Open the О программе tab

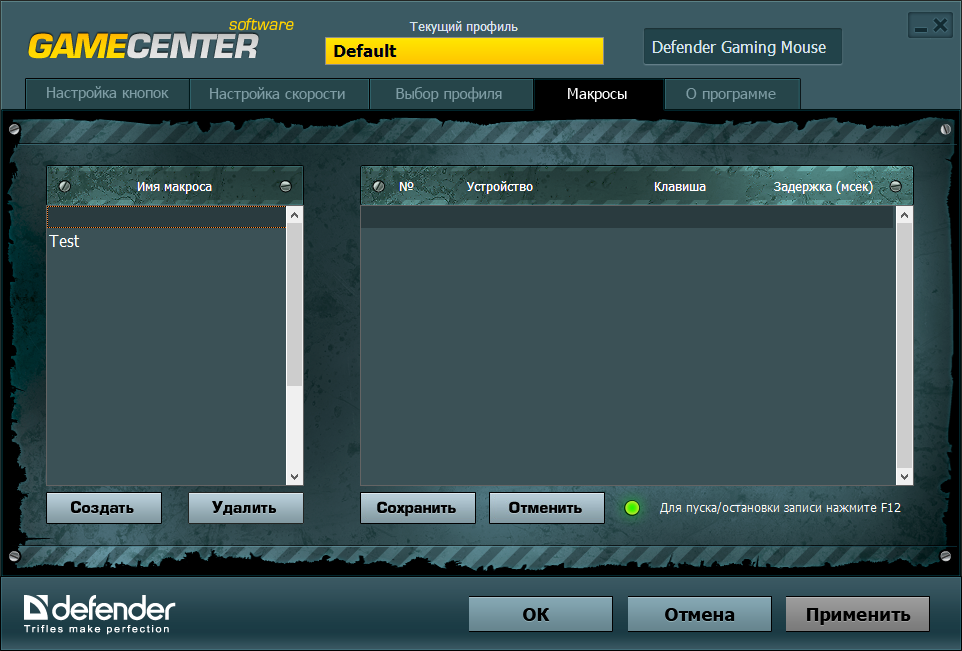click(x=731, y=94)
